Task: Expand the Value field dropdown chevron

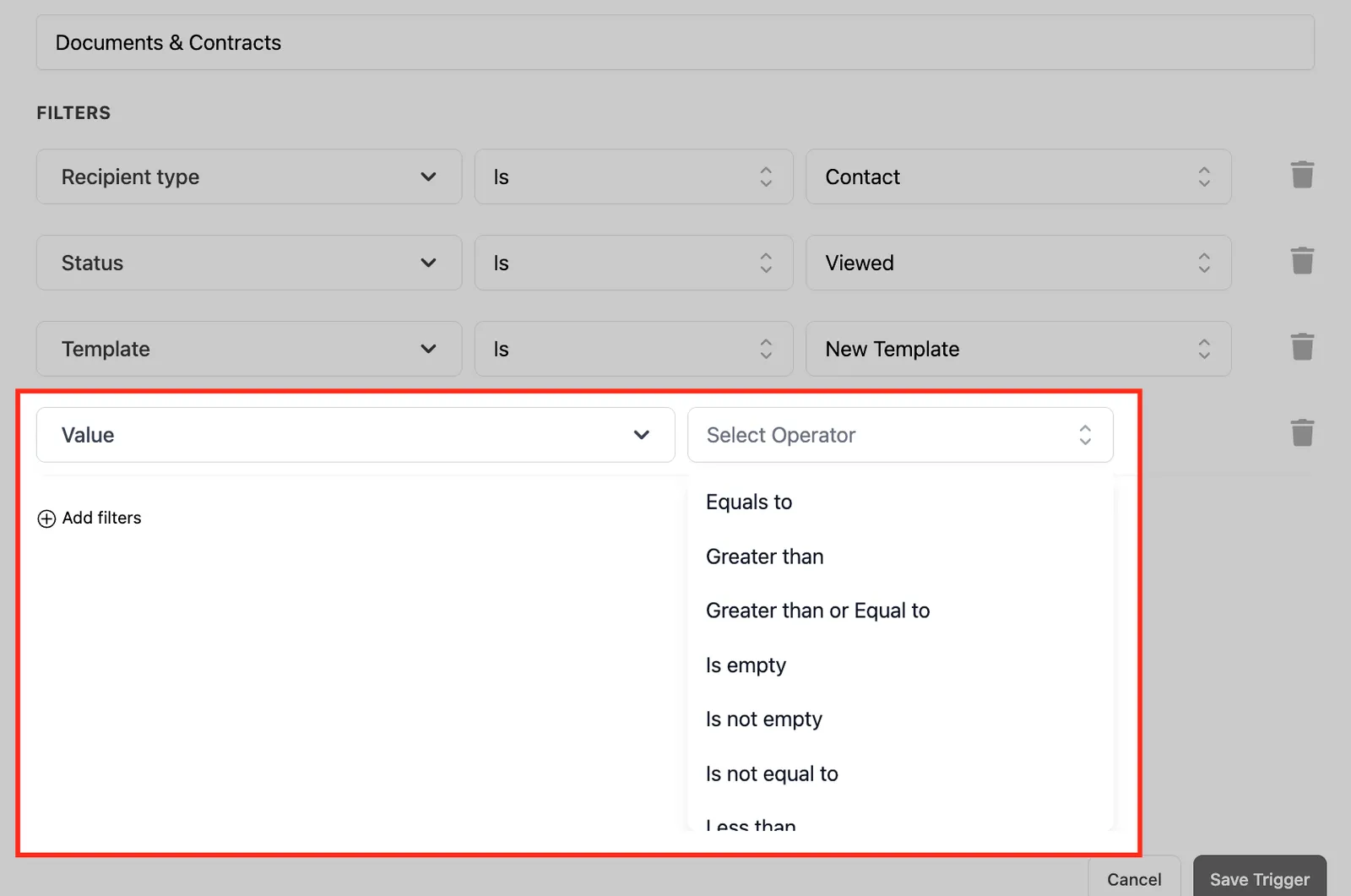Action: tap(642, 435)
